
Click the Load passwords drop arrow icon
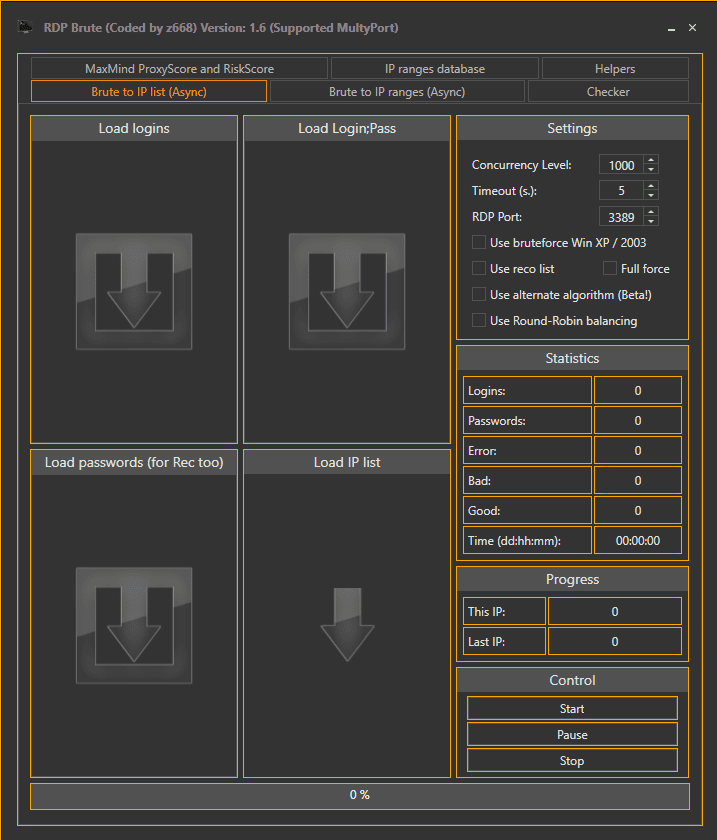(x=134, y=627)
